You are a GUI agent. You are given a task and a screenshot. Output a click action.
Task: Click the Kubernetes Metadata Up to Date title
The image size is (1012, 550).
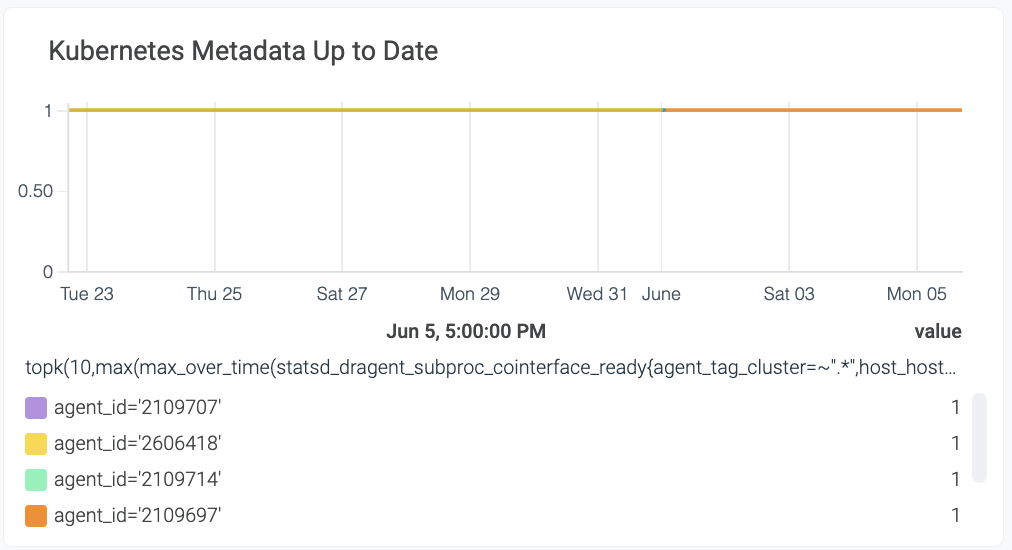243,51
